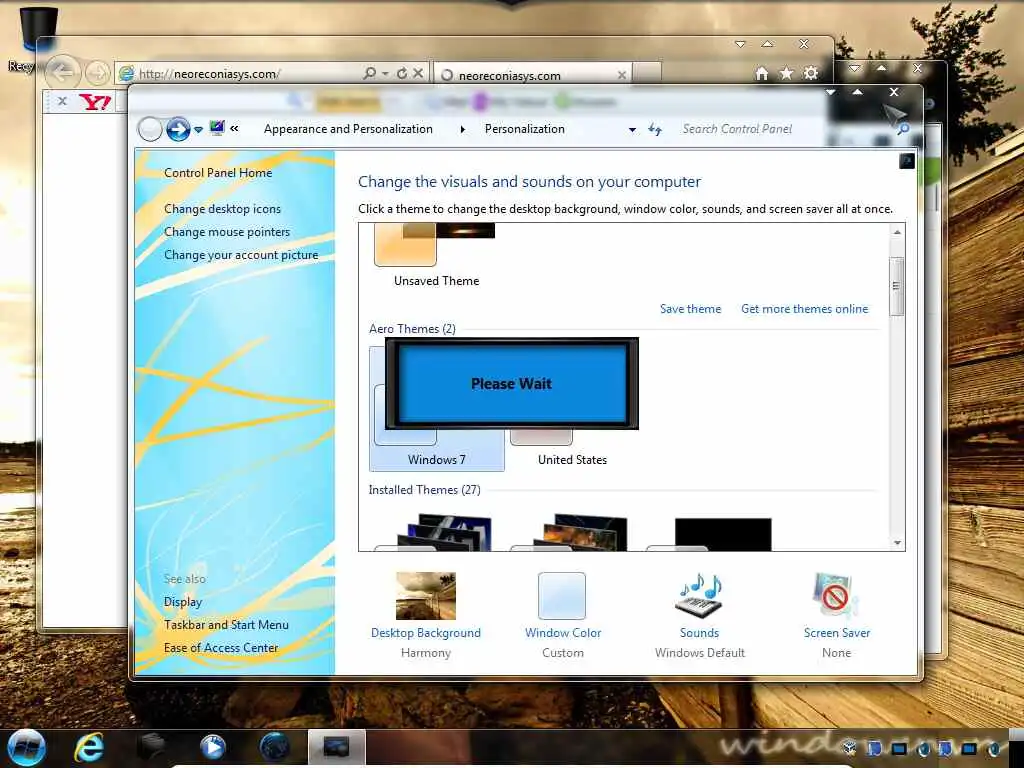Click the Control Panel help icon
The width and height of the screenshot is (1024, 768).
click(x=906, y=161)
